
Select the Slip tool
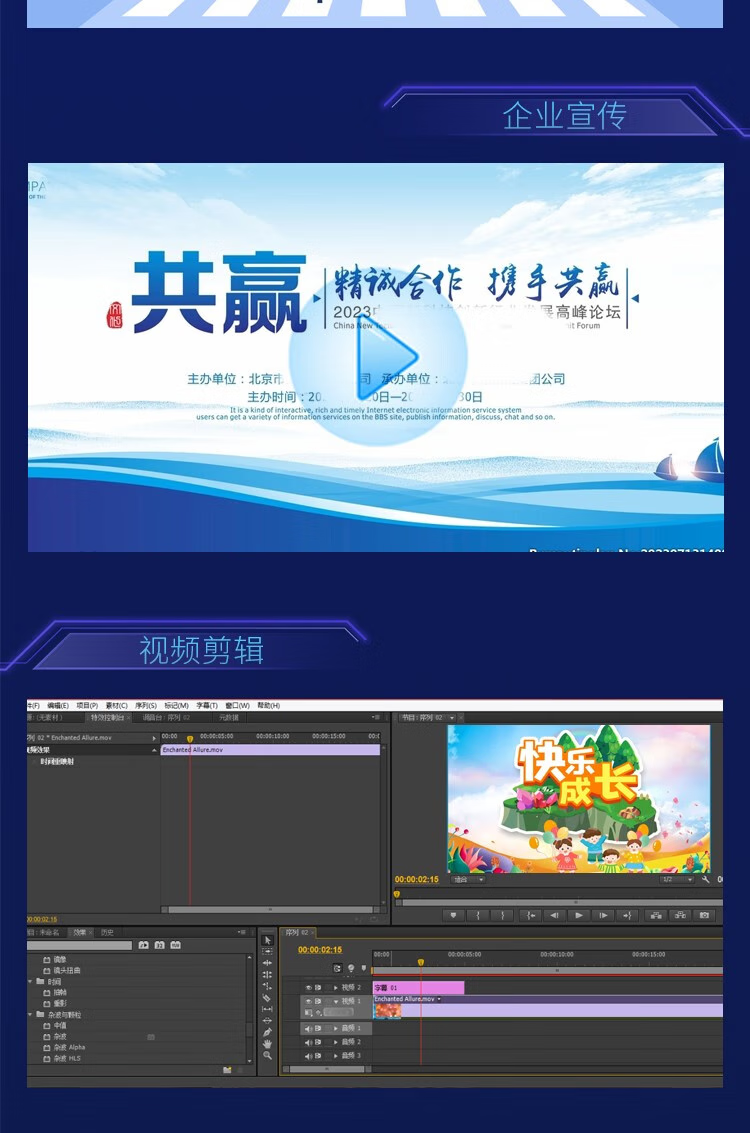(267, 1009)
